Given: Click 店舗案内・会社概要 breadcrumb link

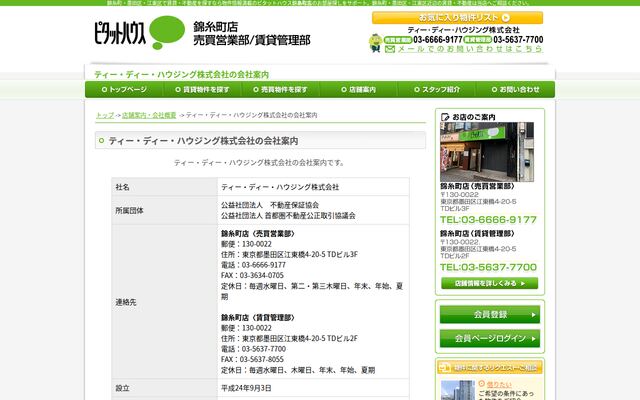Looking at the screenshot, I should (x=149, y=115).
